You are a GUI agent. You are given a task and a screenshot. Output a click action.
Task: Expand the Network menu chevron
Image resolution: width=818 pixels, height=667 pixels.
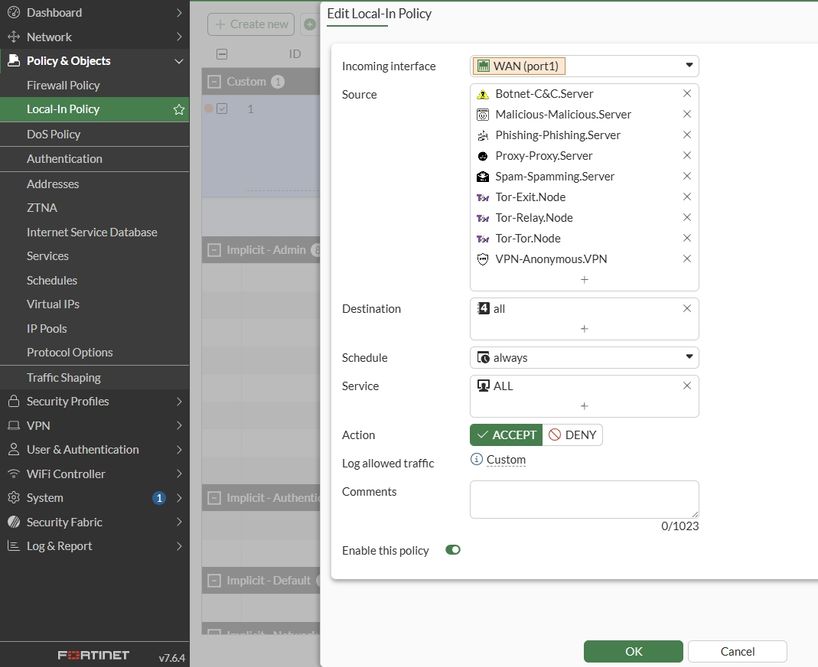tap(179, 37)
